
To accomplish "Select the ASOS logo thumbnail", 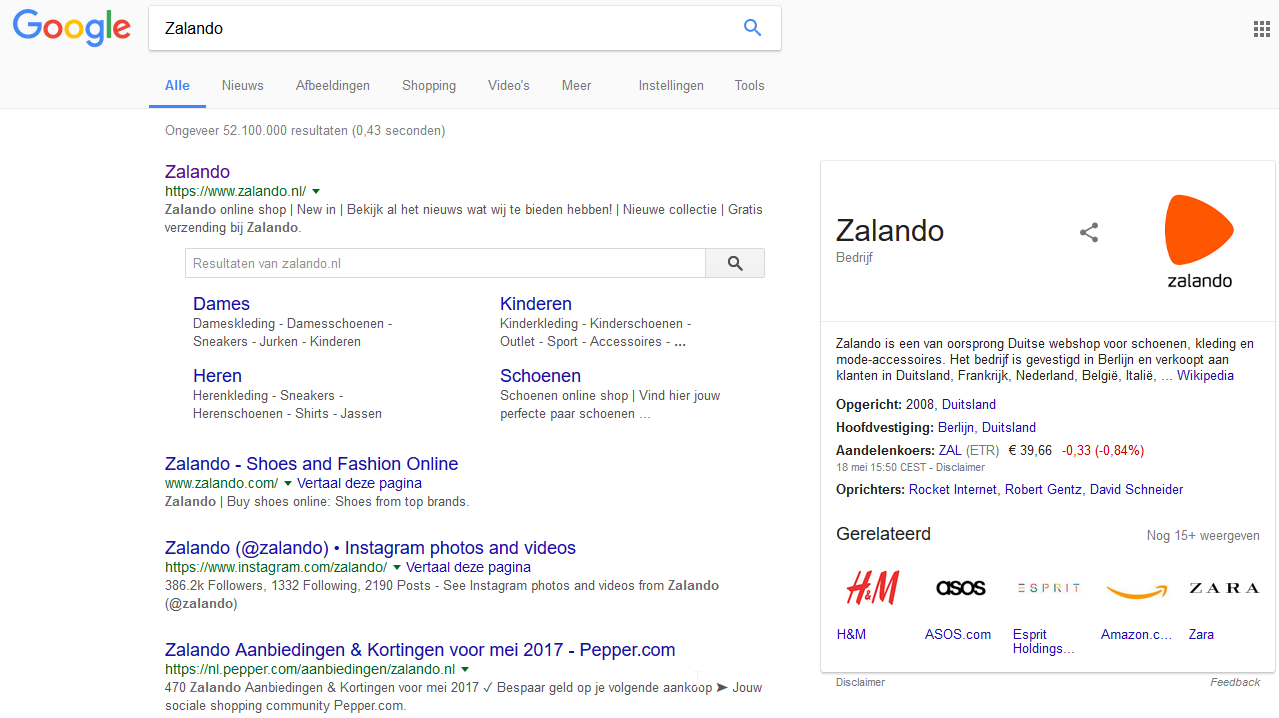I will pyautogui.click(x=960, y=588).
